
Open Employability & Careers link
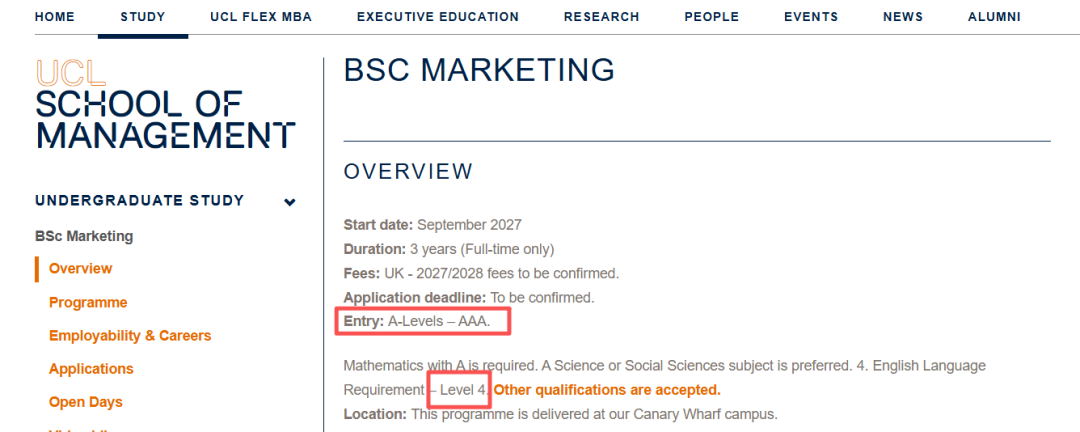130,336
